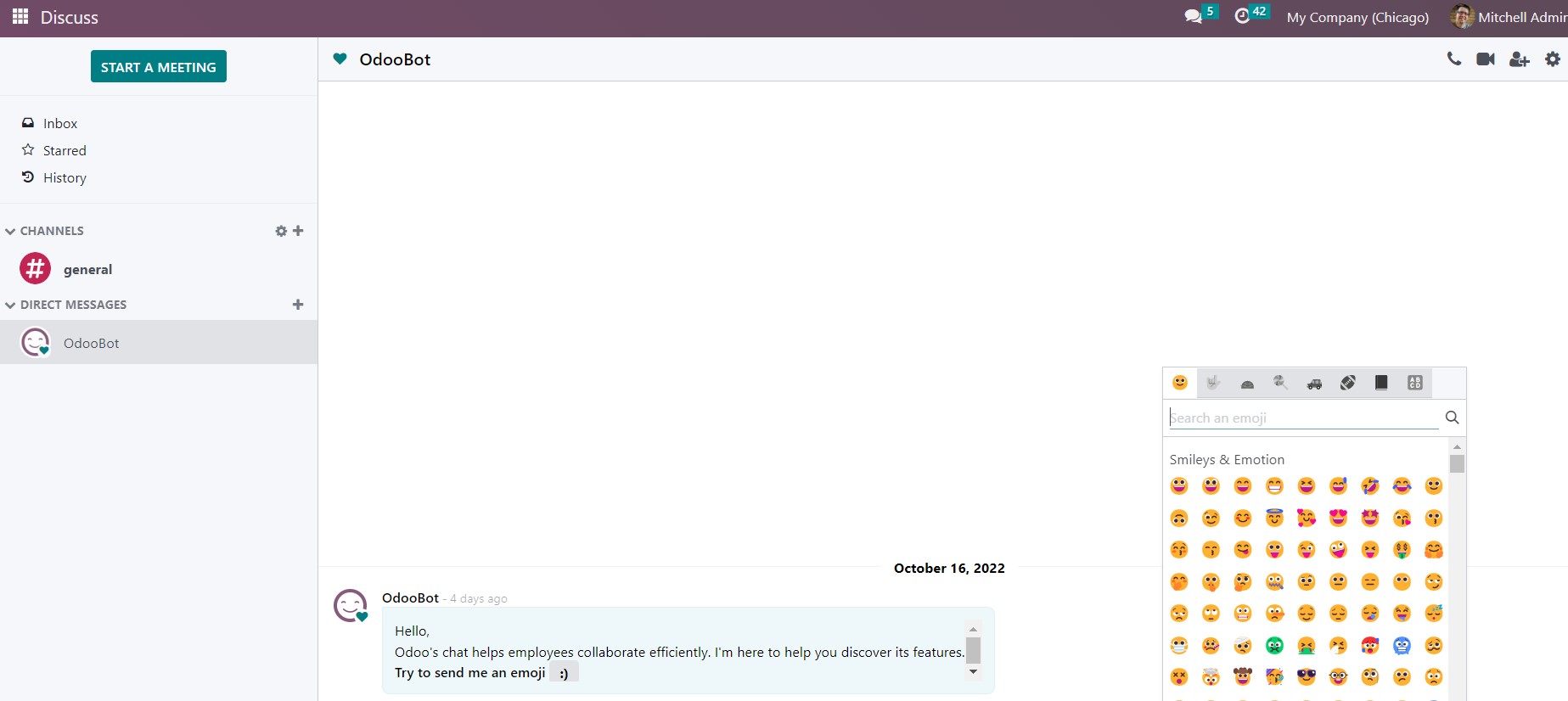Select the food lollipop emoji category tab
The width and height of the screenshot is (1568, 701).
(1280, 383)
